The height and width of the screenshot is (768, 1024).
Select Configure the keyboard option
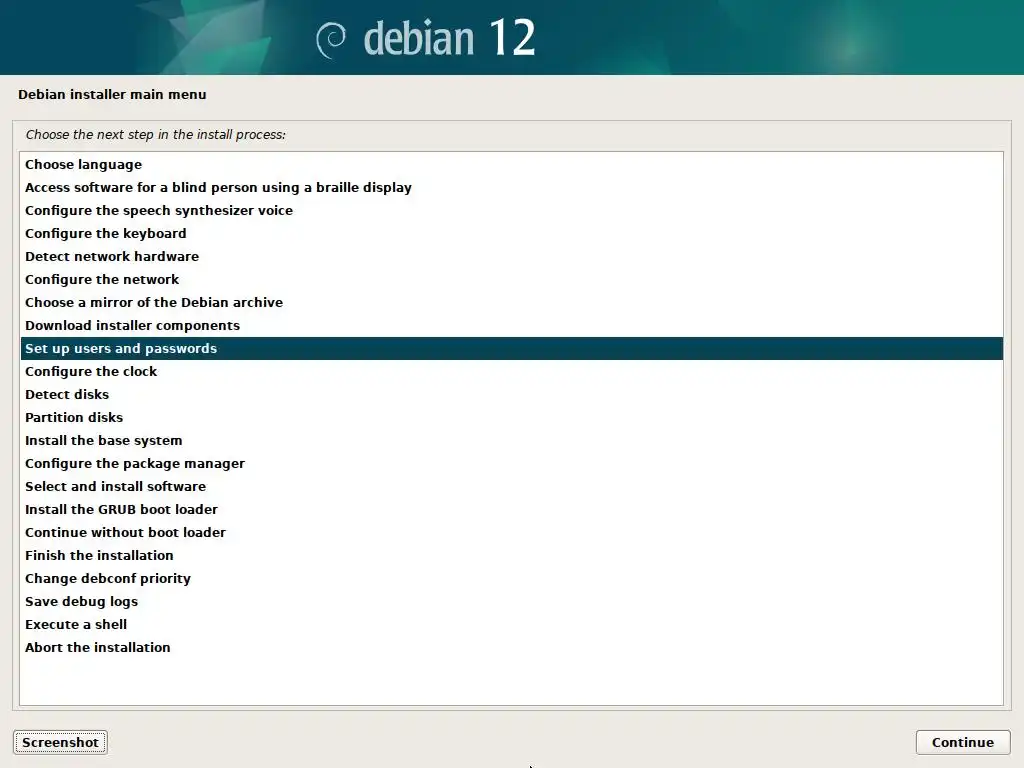[511, 233]
